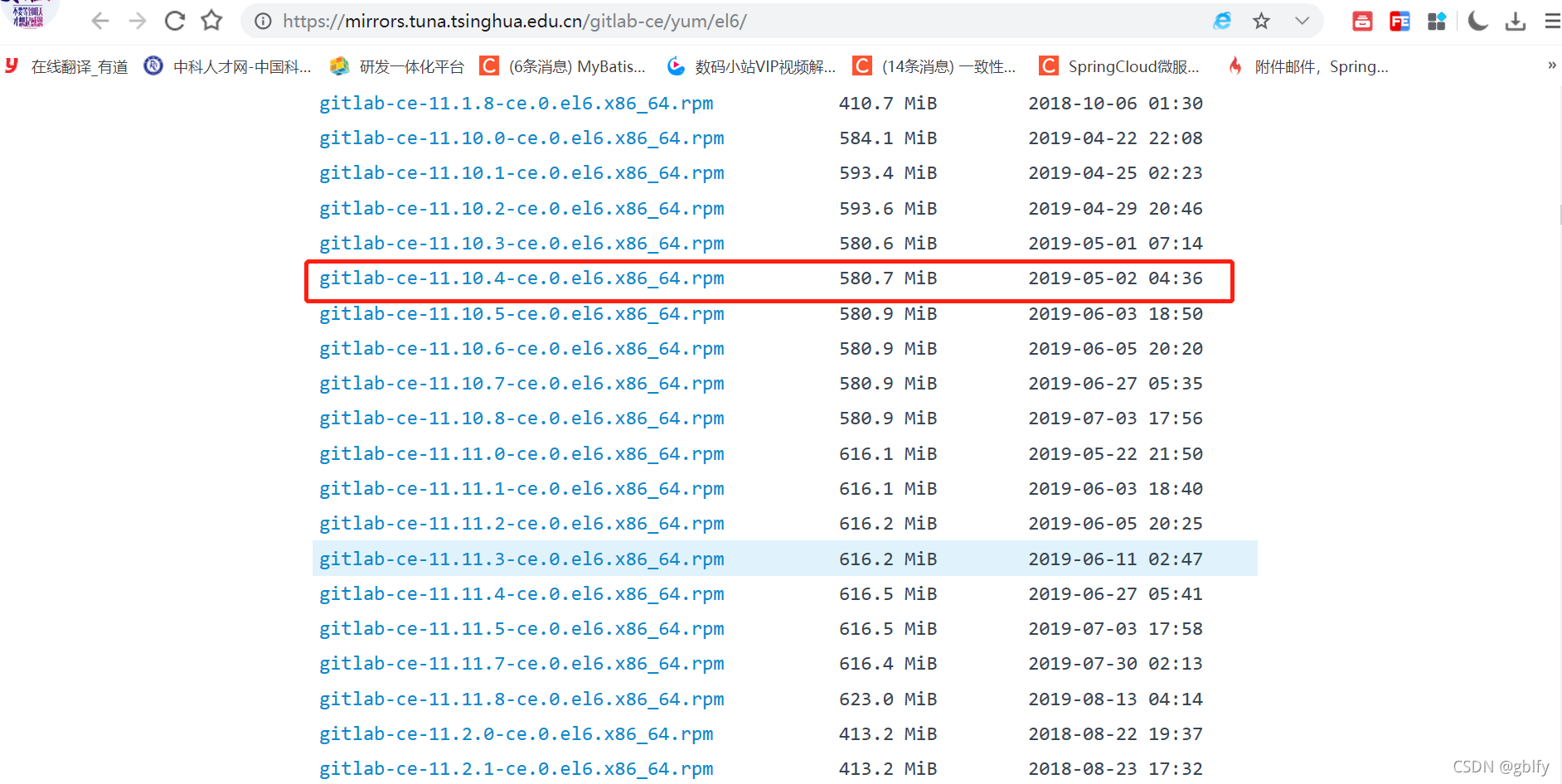Click the date 2018-08-22 19:37
1562x784 pixels.
[1115, 734]
